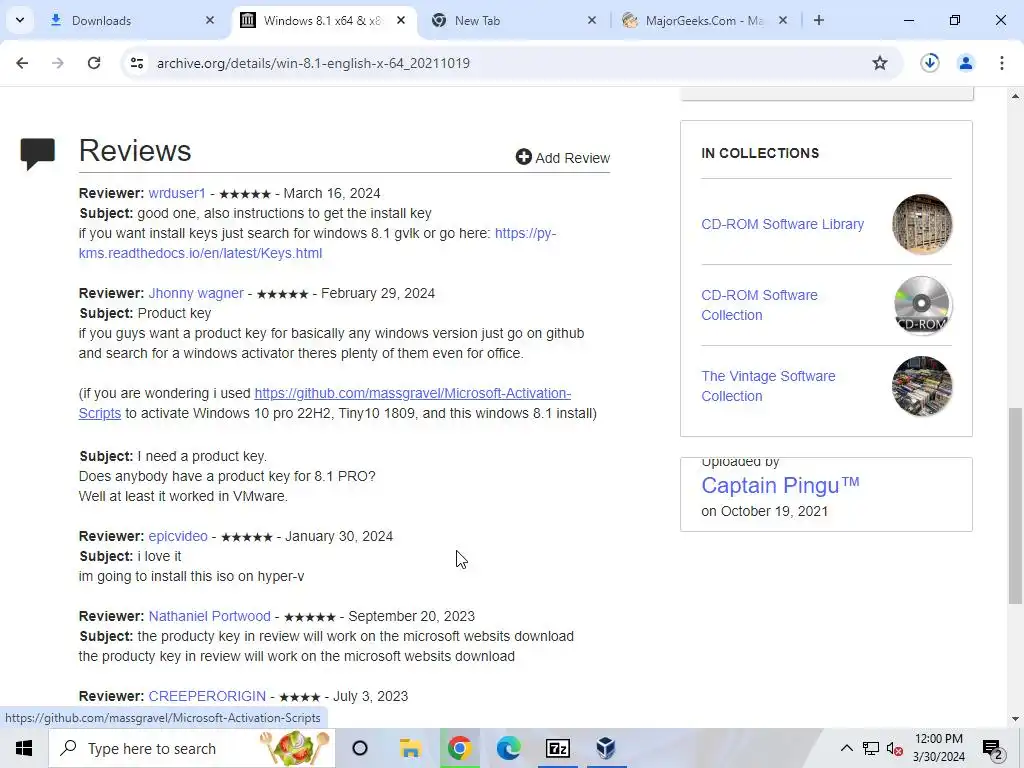Screen dimensions: 1024x768
Task: Click the IN COLLECTIONS heading
Action: point(760,153)
